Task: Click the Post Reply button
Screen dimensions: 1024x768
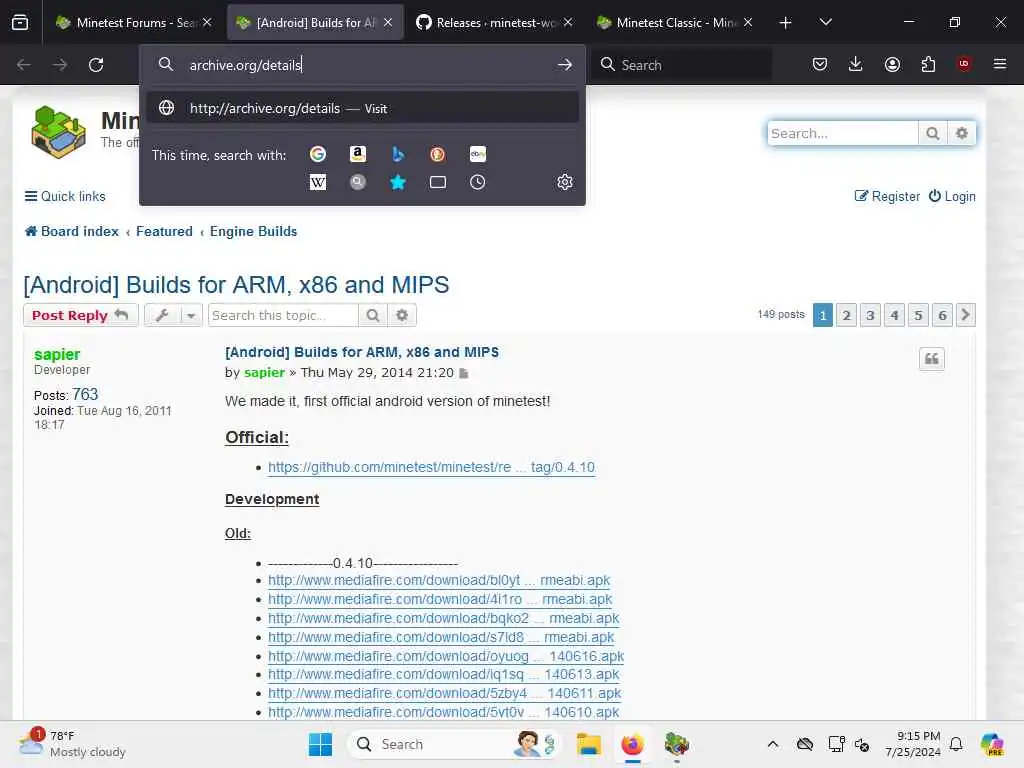Action: pyautogui.click(x=80, y=315)
